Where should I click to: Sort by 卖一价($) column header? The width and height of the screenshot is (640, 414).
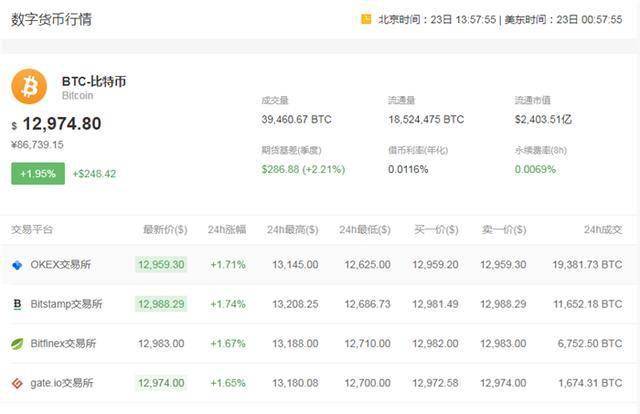click(504, 229)
